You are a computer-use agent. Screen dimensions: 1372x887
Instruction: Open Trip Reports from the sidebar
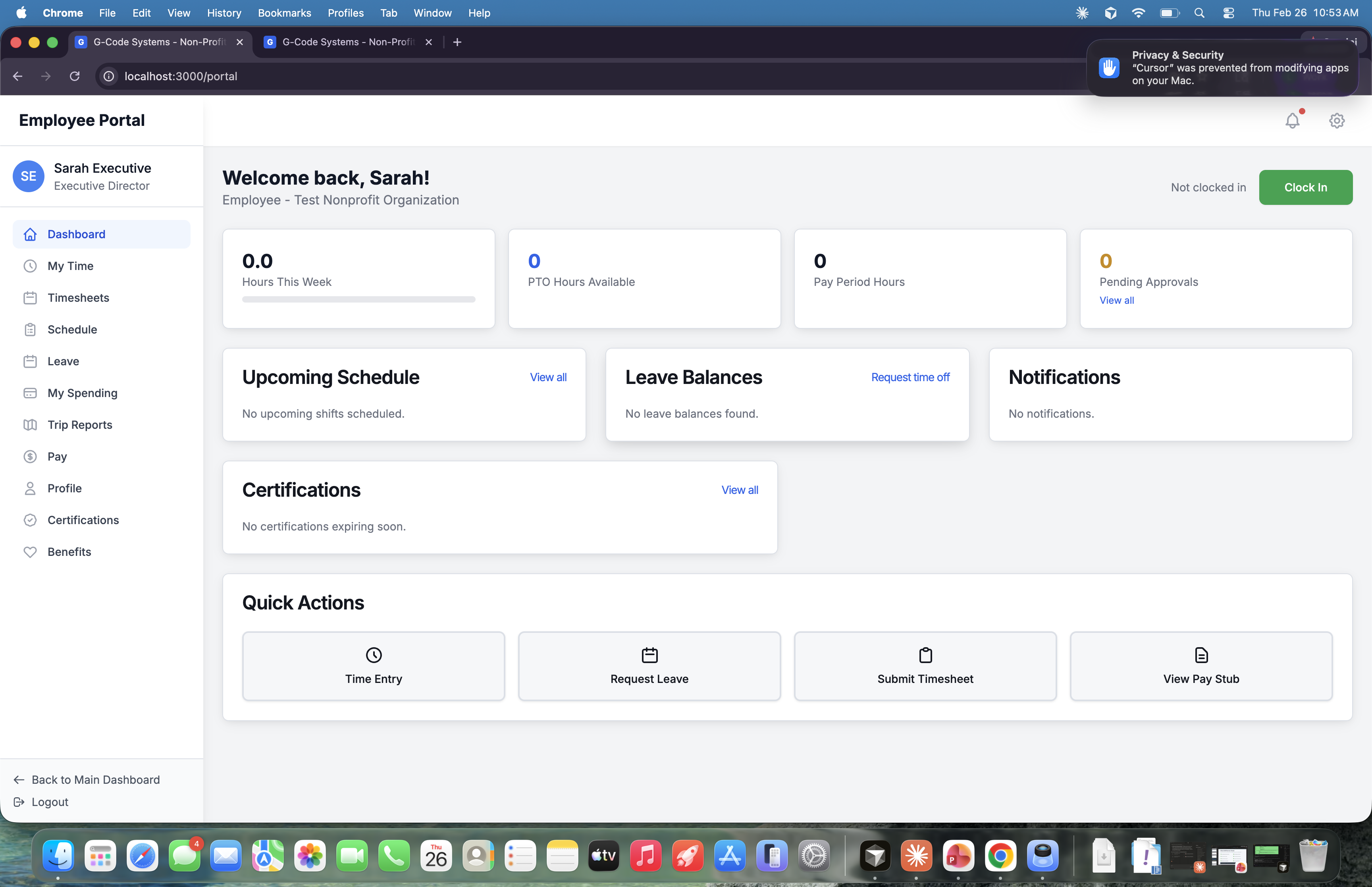point(79,424)
